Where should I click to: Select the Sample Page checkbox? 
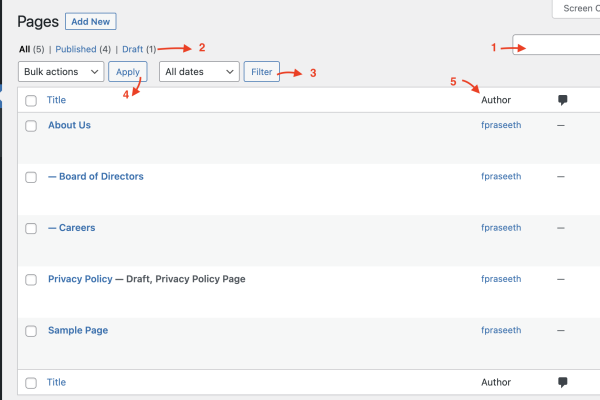[x=31, y=331]
